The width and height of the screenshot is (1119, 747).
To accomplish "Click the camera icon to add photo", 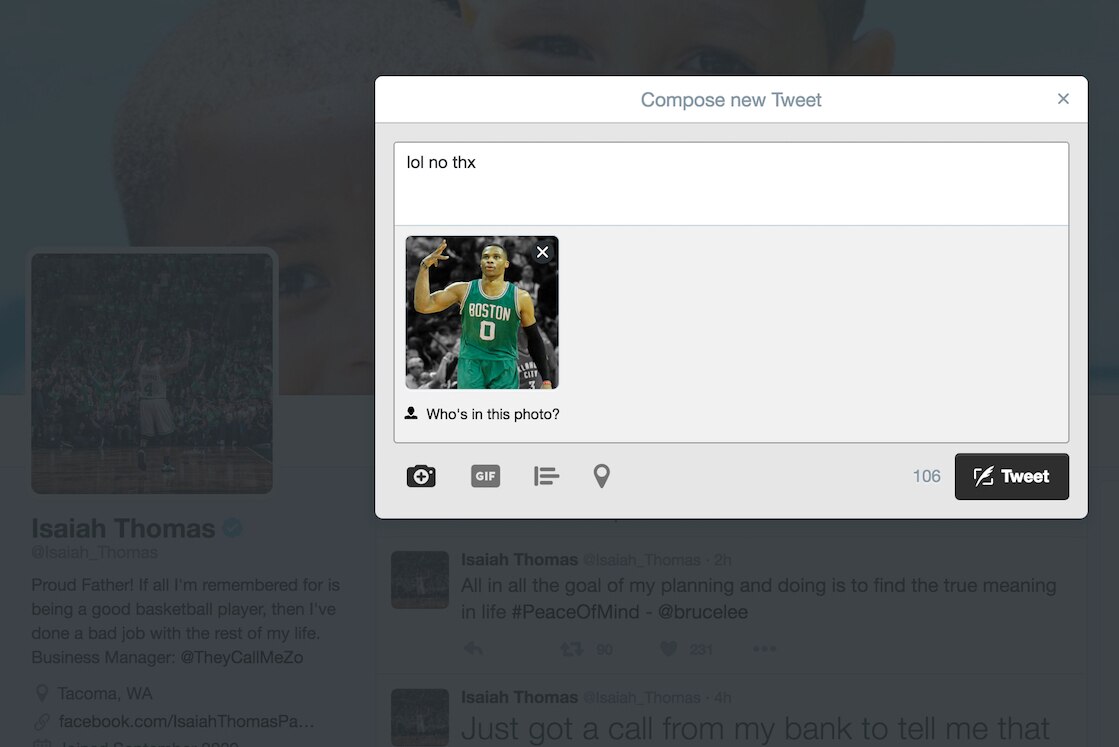I will pos(421,476).
